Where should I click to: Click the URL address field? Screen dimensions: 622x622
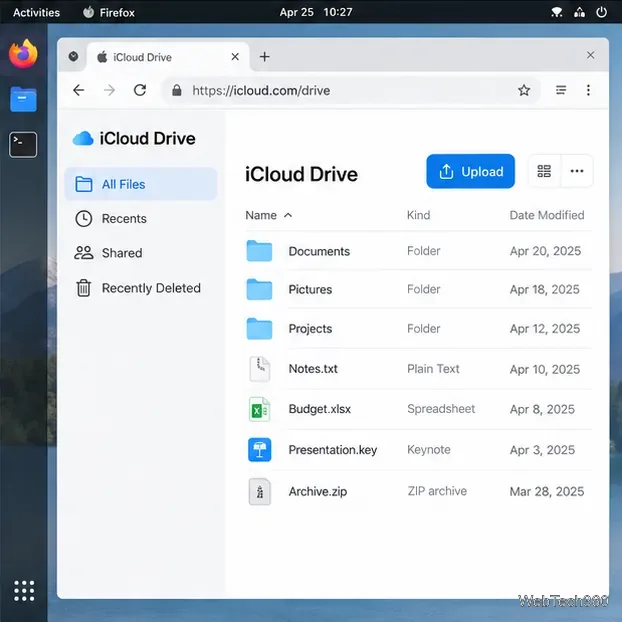pyautogui.click(x=351, y=90)
